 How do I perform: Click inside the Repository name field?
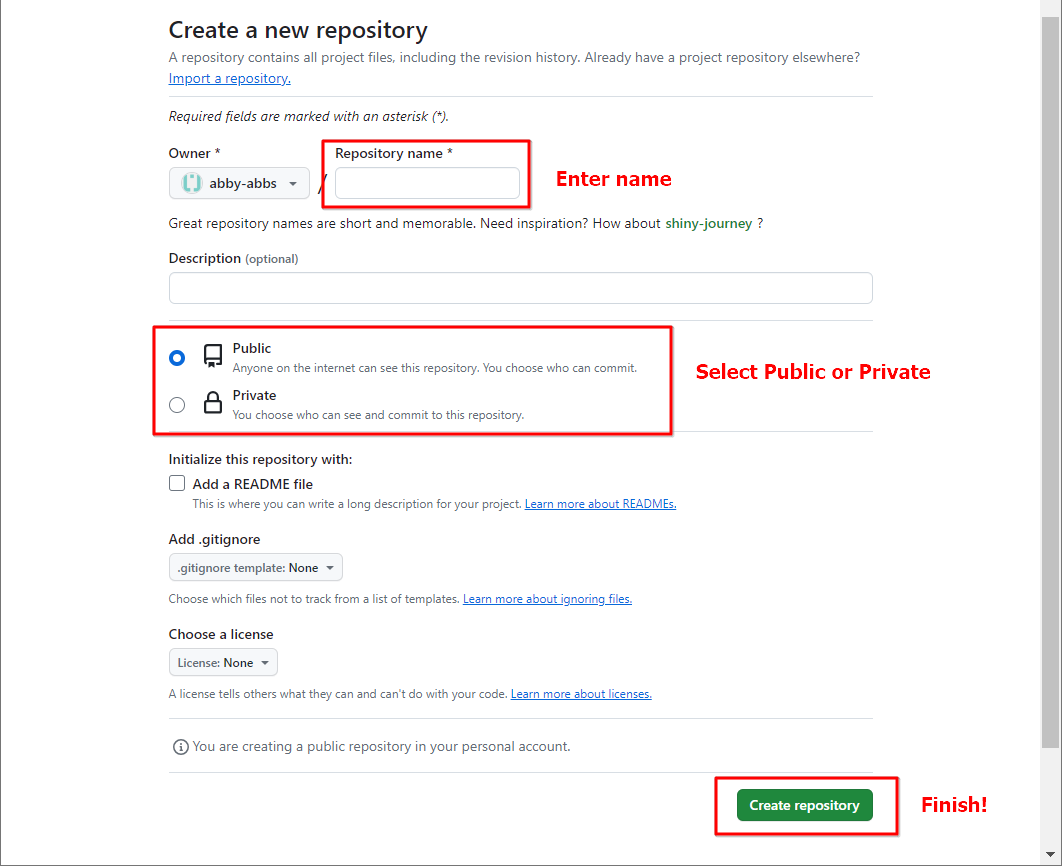[426, 184]
